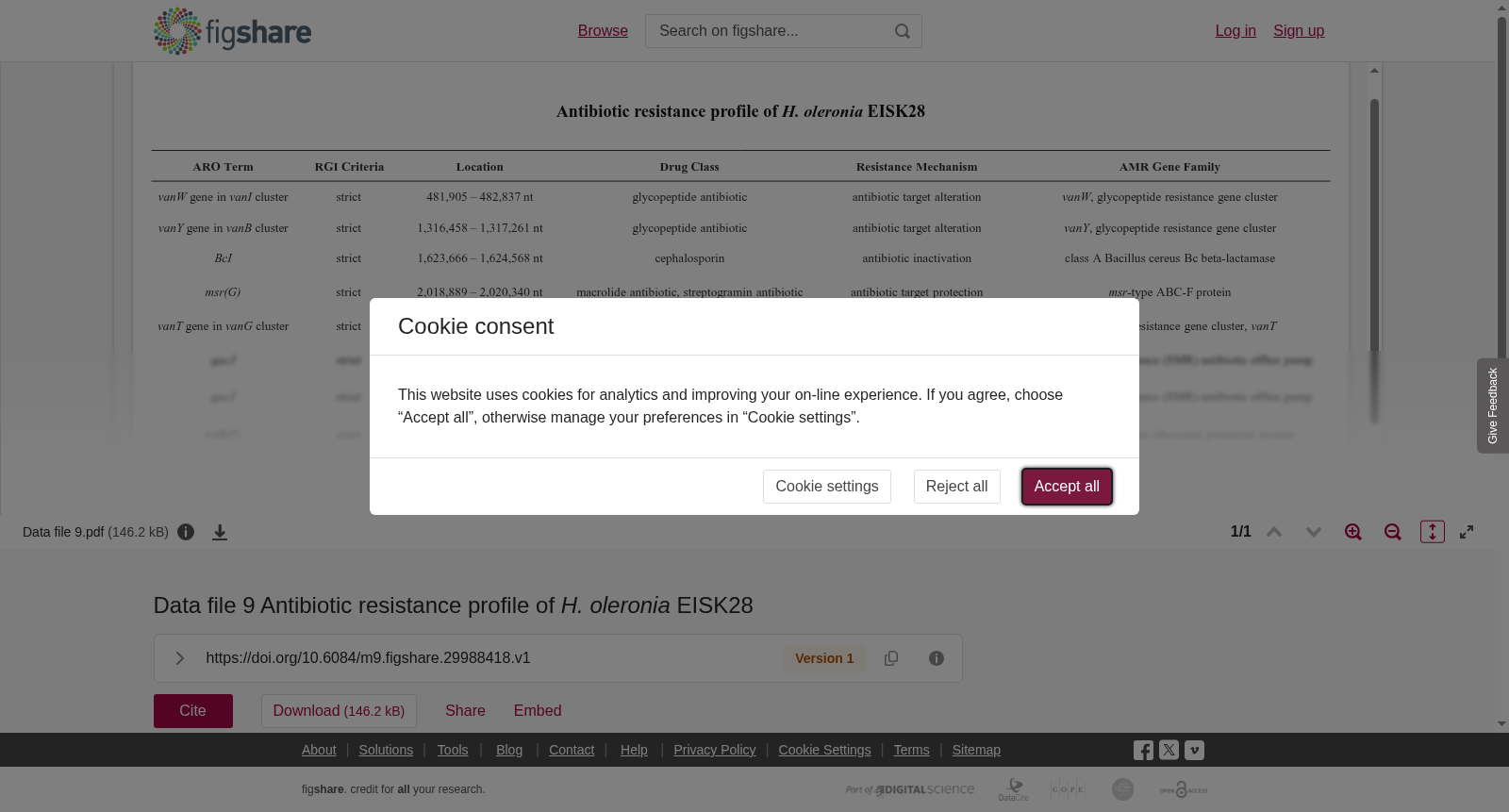Click the figshare logo
The width and height of the screenshot is (1509, 812).
[x=232, y=31]
